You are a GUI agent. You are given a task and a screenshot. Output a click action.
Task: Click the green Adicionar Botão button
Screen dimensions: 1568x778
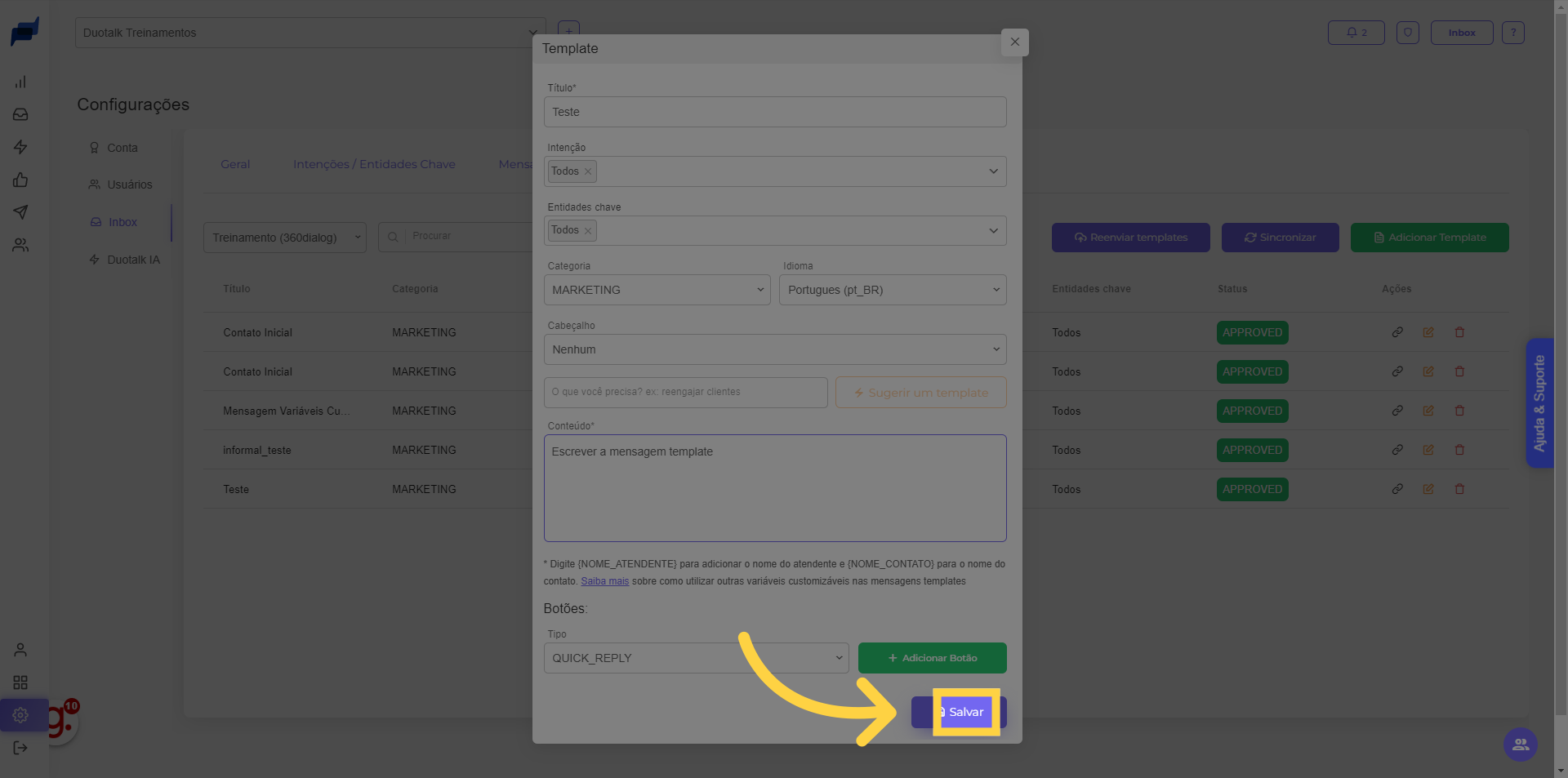(x=932, y=658)
